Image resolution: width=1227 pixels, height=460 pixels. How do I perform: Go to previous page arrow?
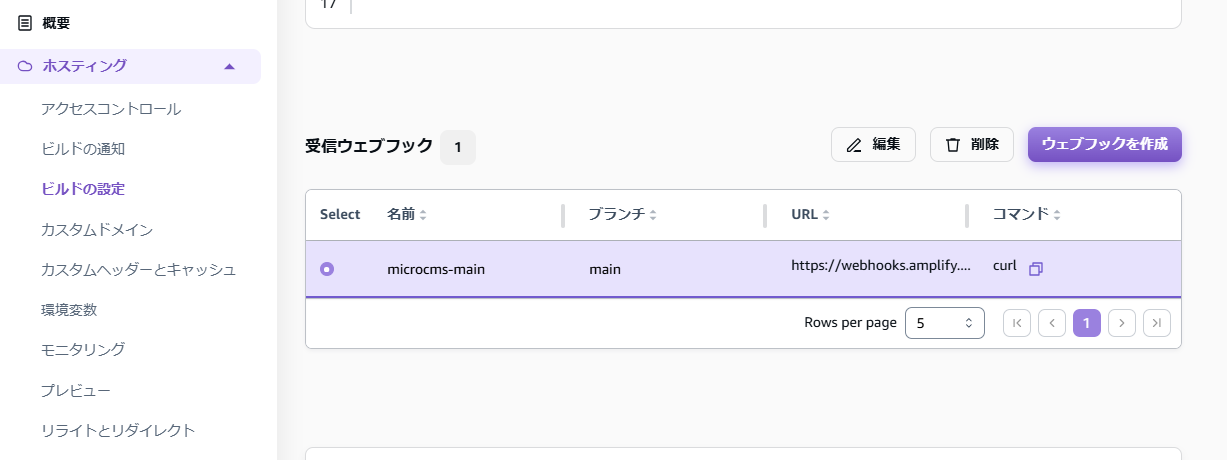pyautogui.click(x=1052, y=323)
